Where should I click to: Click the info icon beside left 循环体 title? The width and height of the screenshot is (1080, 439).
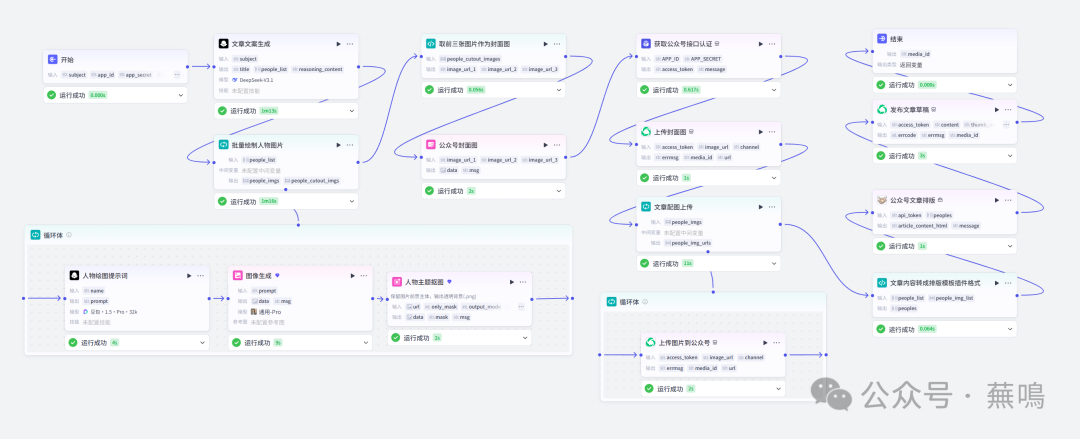tap(69, 235)
